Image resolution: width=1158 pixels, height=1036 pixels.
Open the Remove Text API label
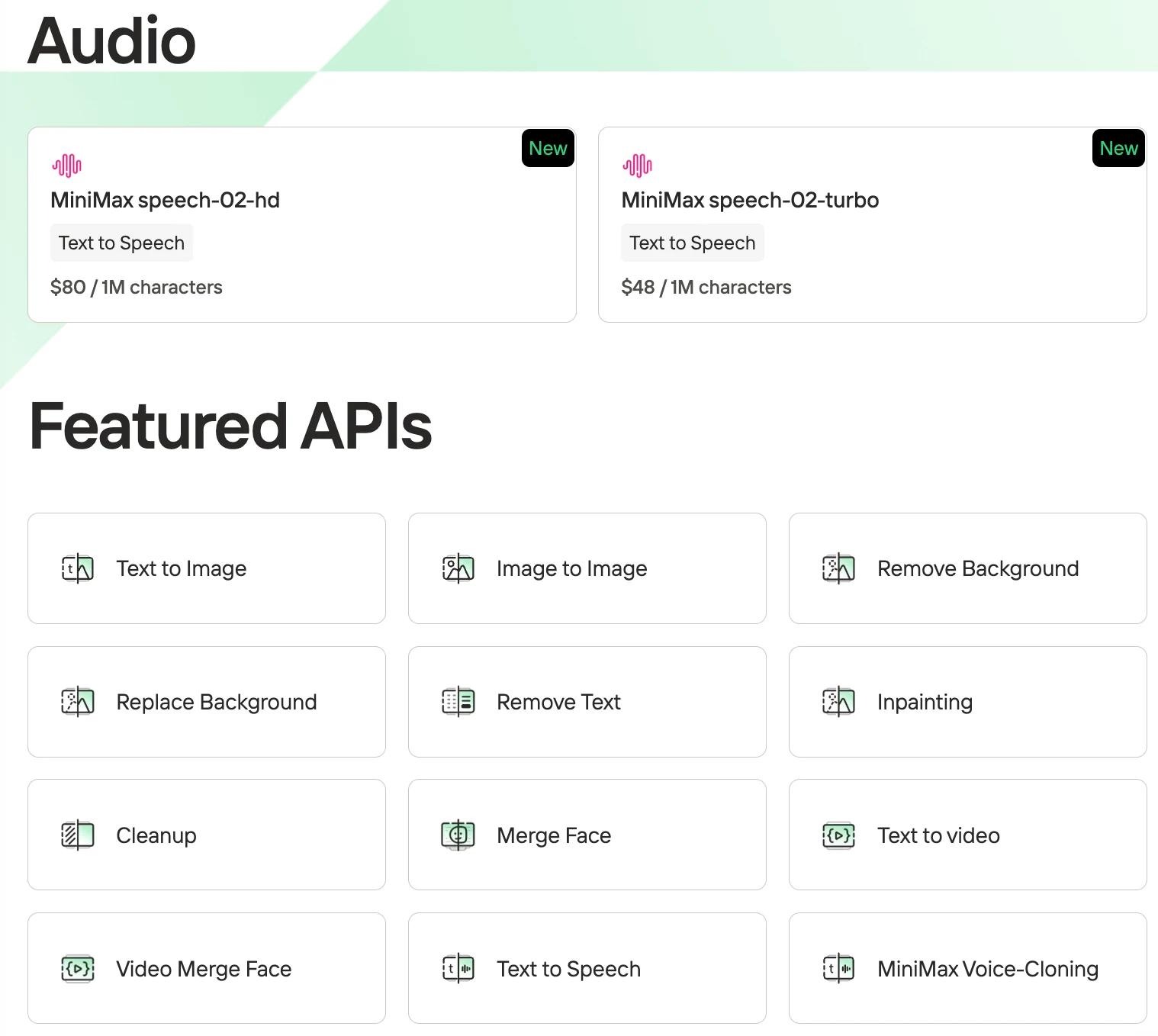coord(558,702)
